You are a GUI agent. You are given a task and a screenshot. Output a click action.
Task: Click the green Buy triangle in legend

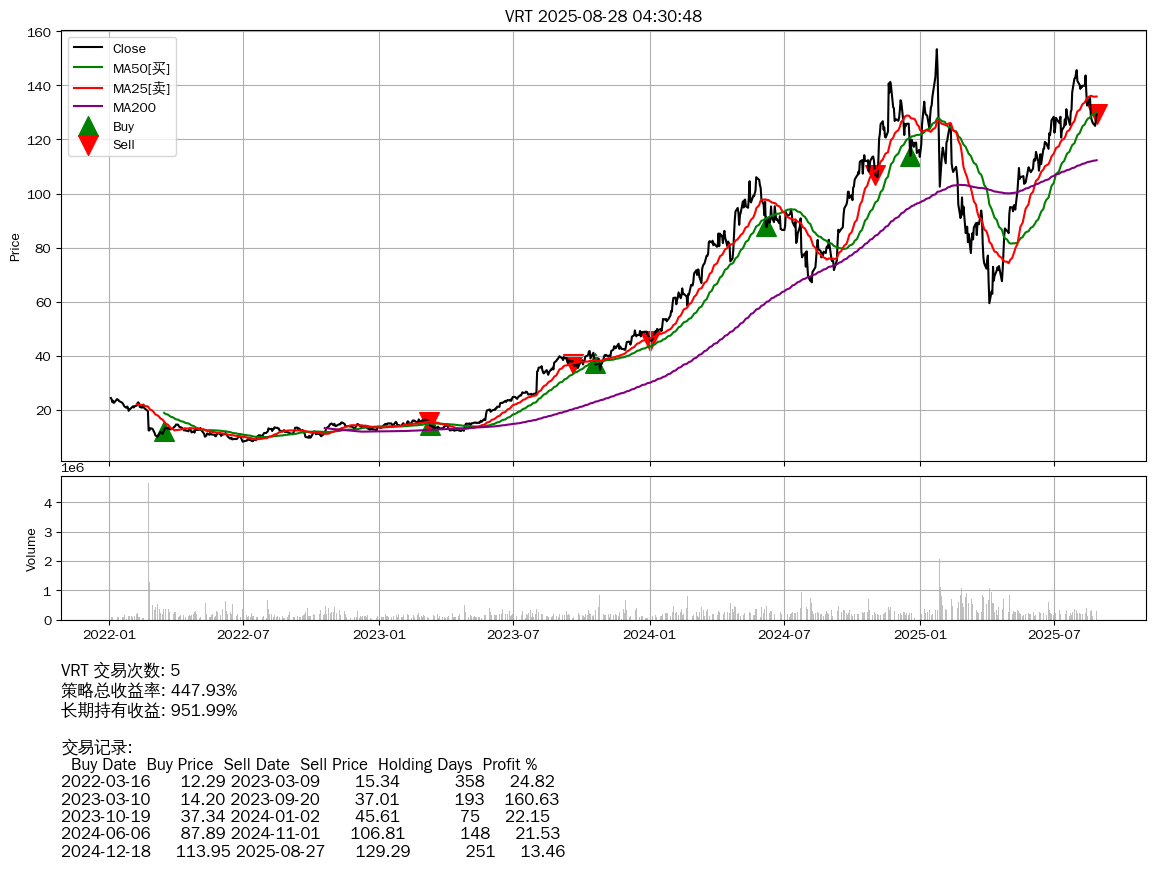pos(88,127)
